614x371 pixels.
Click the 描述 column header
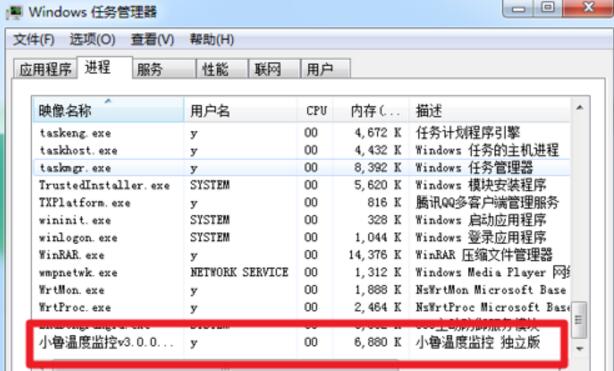(489, 111)
